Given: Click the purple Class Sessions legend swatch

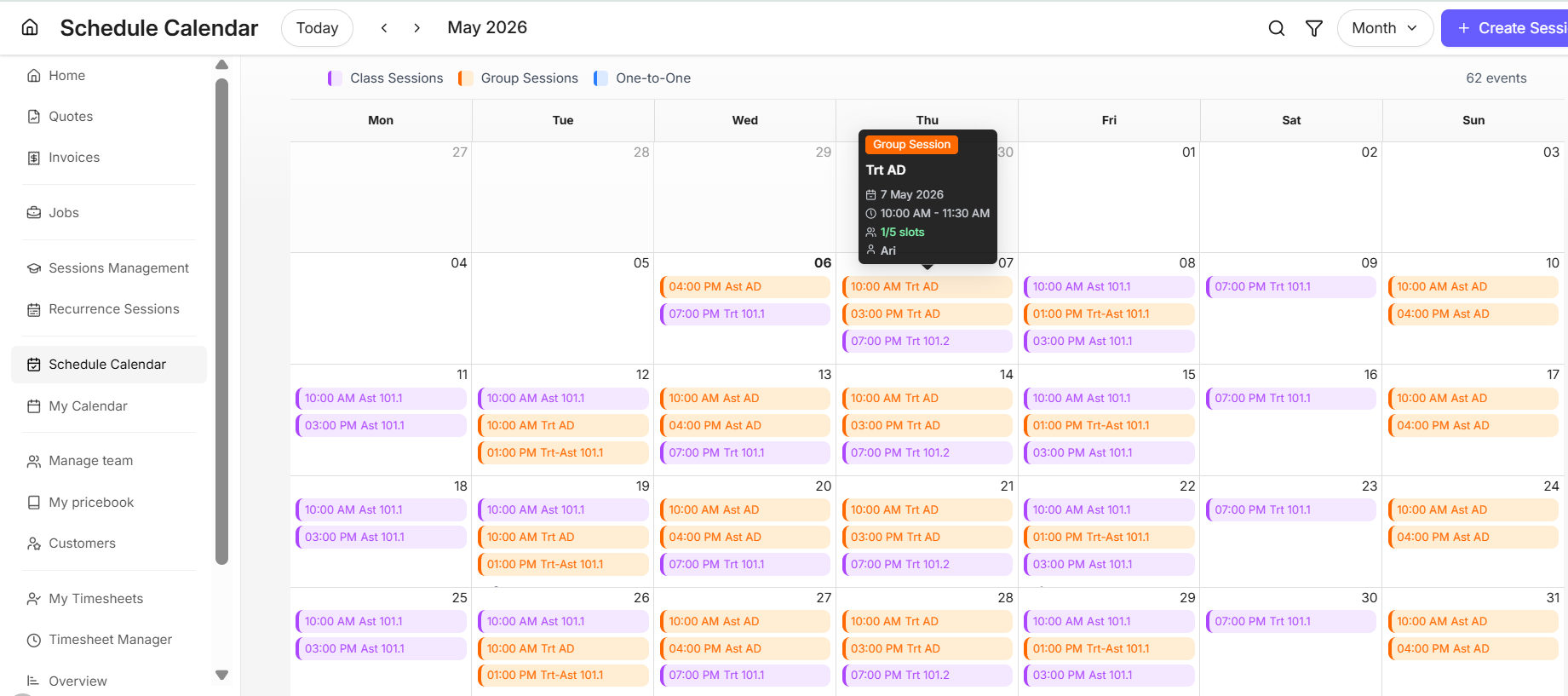Looking at the screenshot, I should point(335,78).
